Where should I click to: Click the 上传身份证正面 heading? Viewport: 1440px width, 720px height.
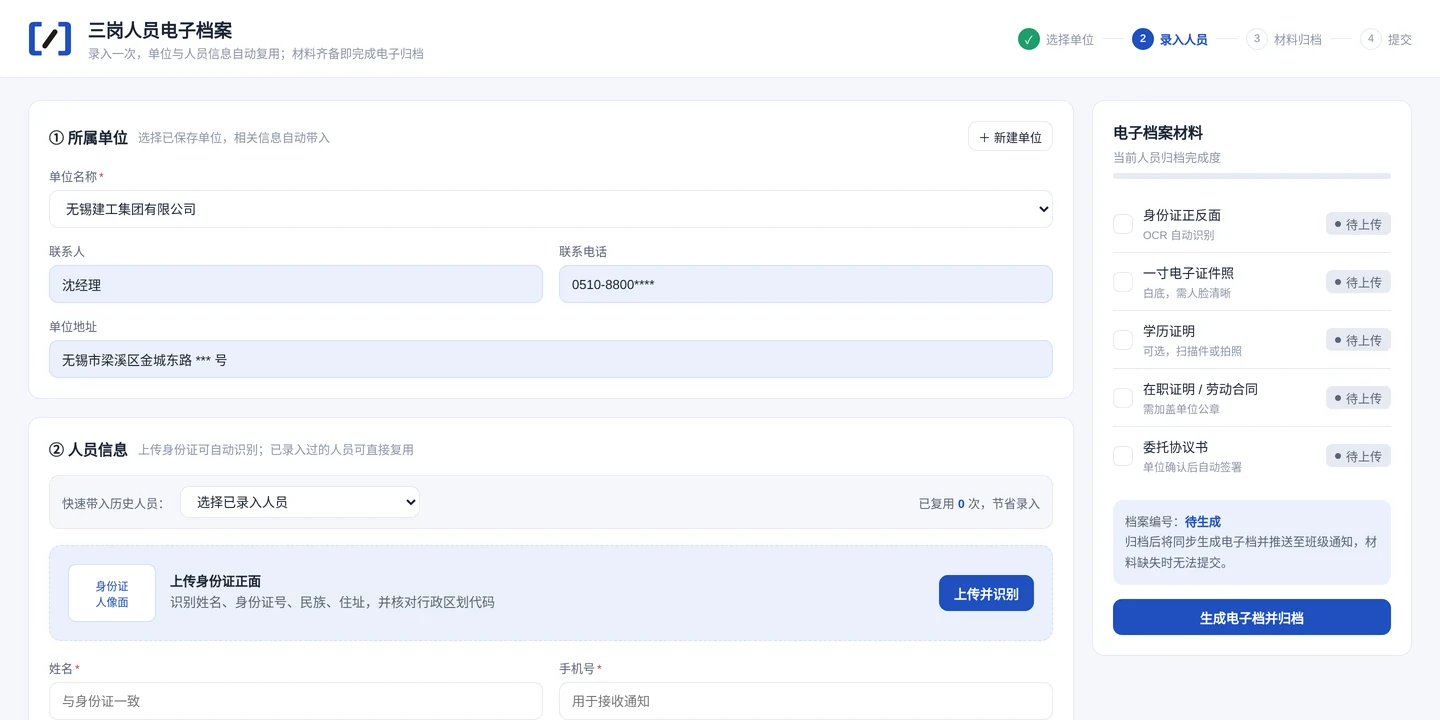[x=216, y=581]
